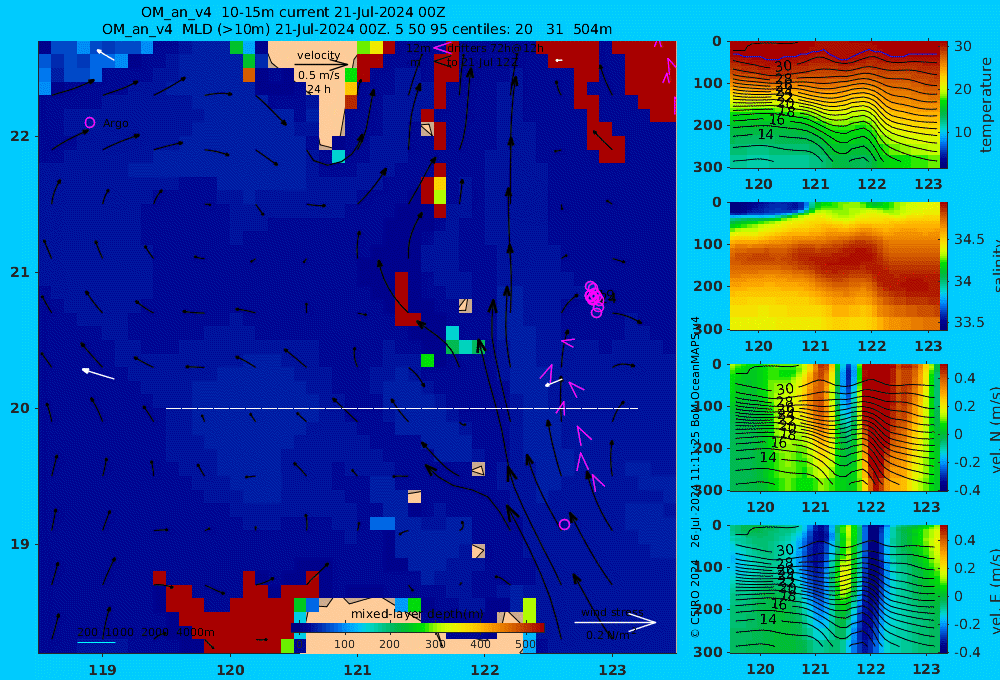The width and height of the screenshot is (1000, 680).
Task: Click the '500' tick on mixed-layer colorbar
Action: pyautogui.click(x=526, y=644)
